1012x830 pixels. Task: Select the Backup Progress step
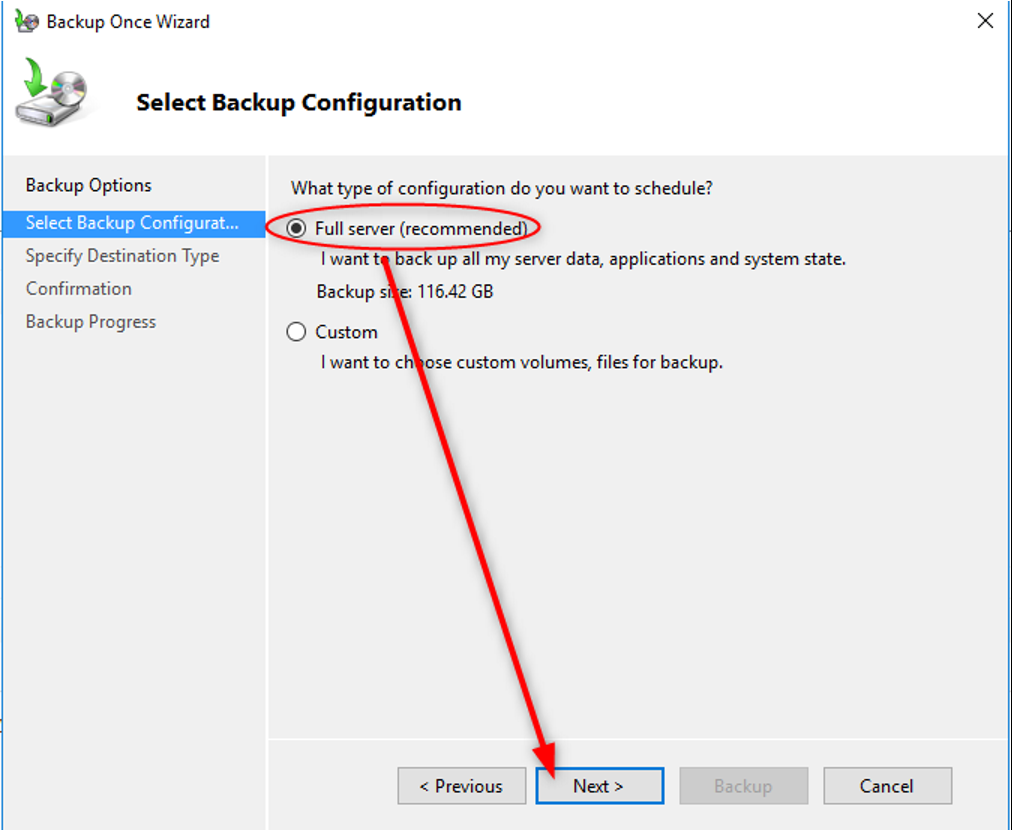point(91,322)
